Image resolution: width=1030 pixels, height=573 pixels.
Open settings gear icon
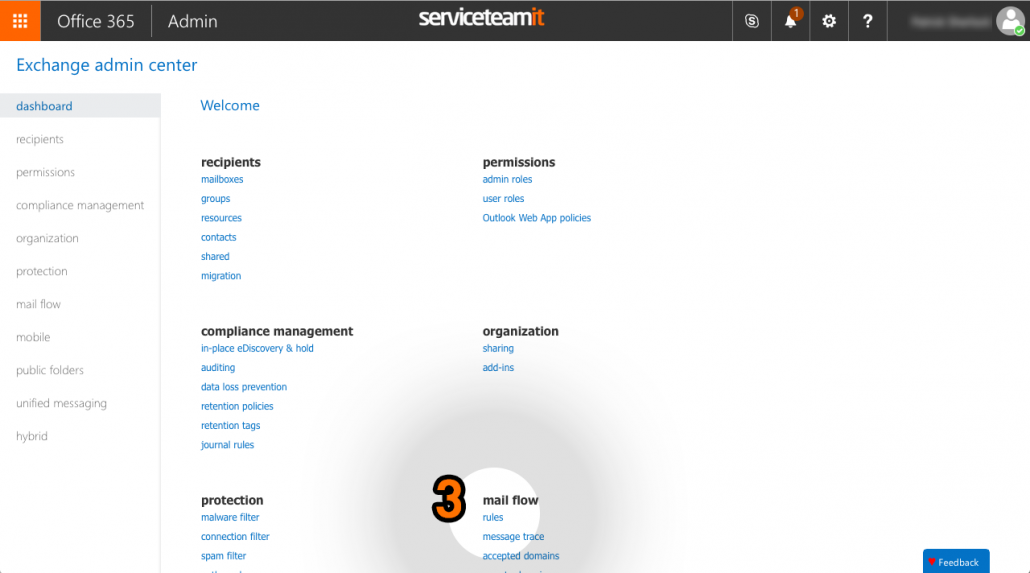pos(829,21)
